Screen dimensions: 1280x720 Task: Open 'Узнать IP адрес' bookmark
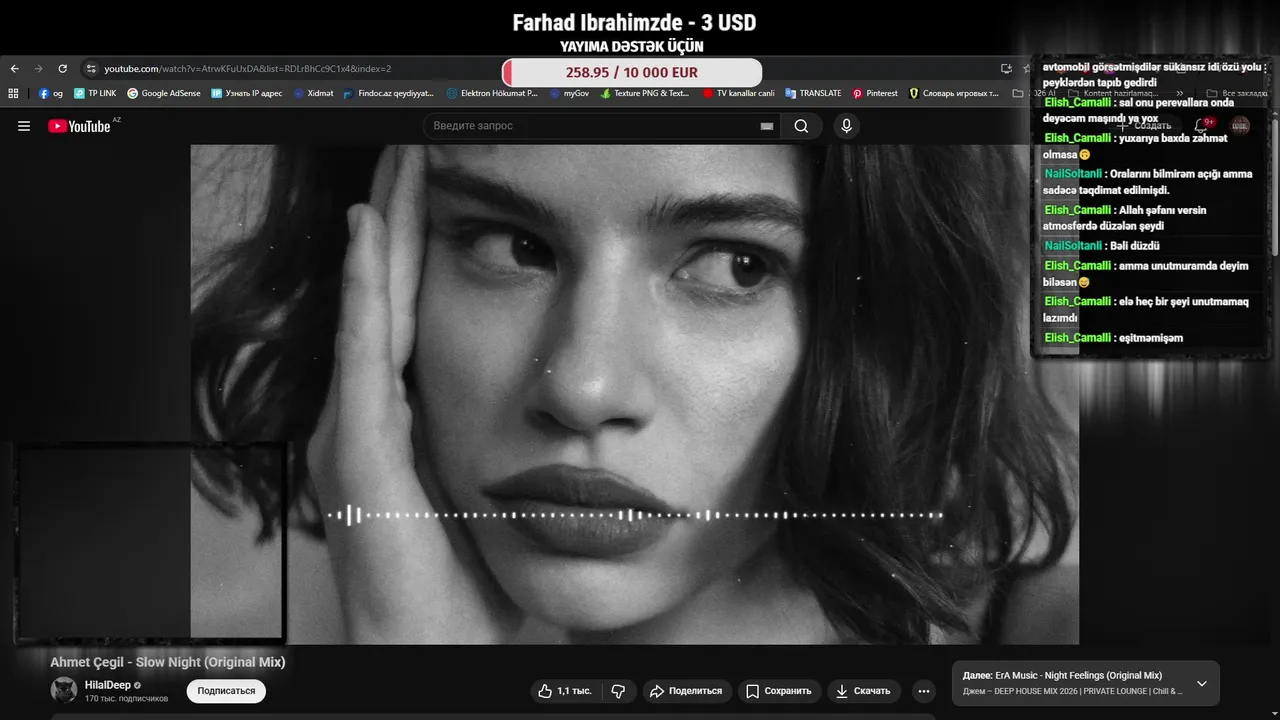coord(247,93)
